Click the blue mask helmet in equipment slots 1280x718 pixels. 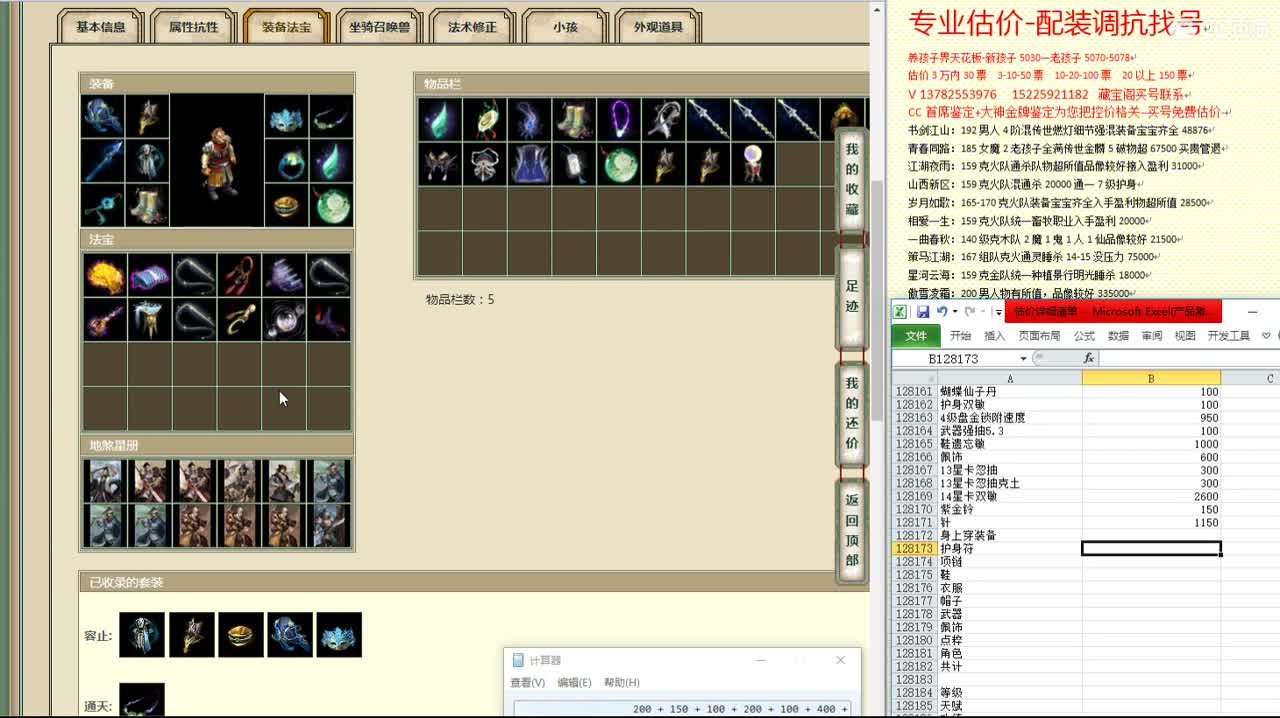point(285,116)
